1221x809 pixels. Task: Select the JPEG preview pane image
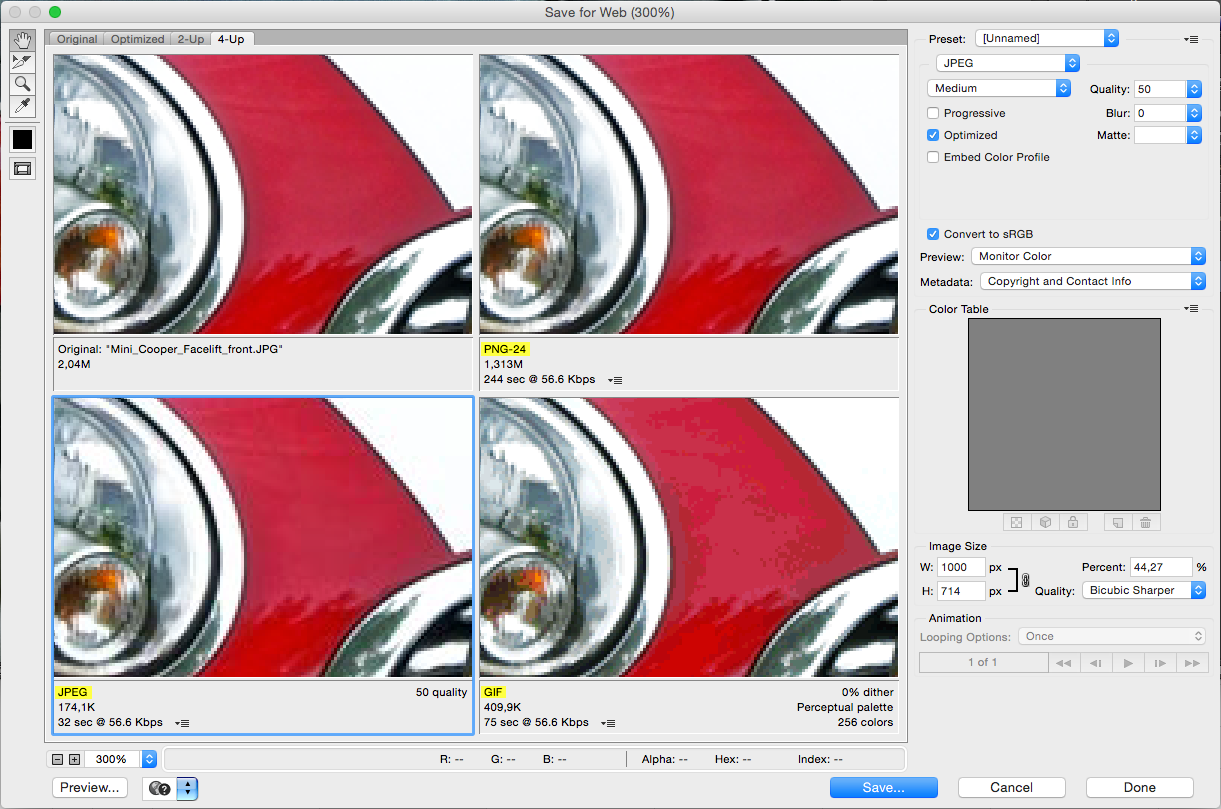262,537
